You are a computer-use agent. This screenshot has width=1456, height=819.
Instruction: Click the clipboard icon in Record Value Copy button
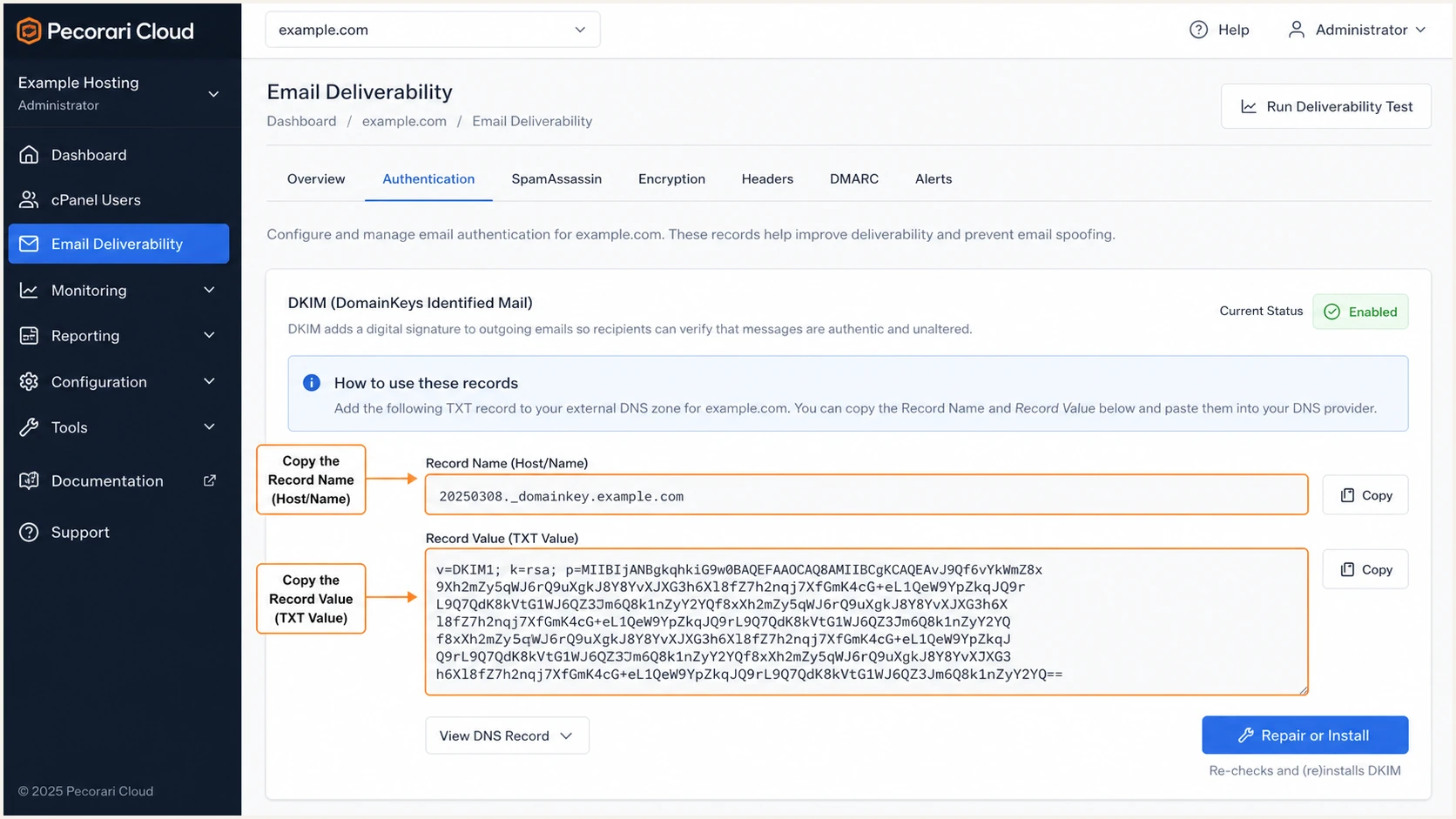(x=1347, y=569)
